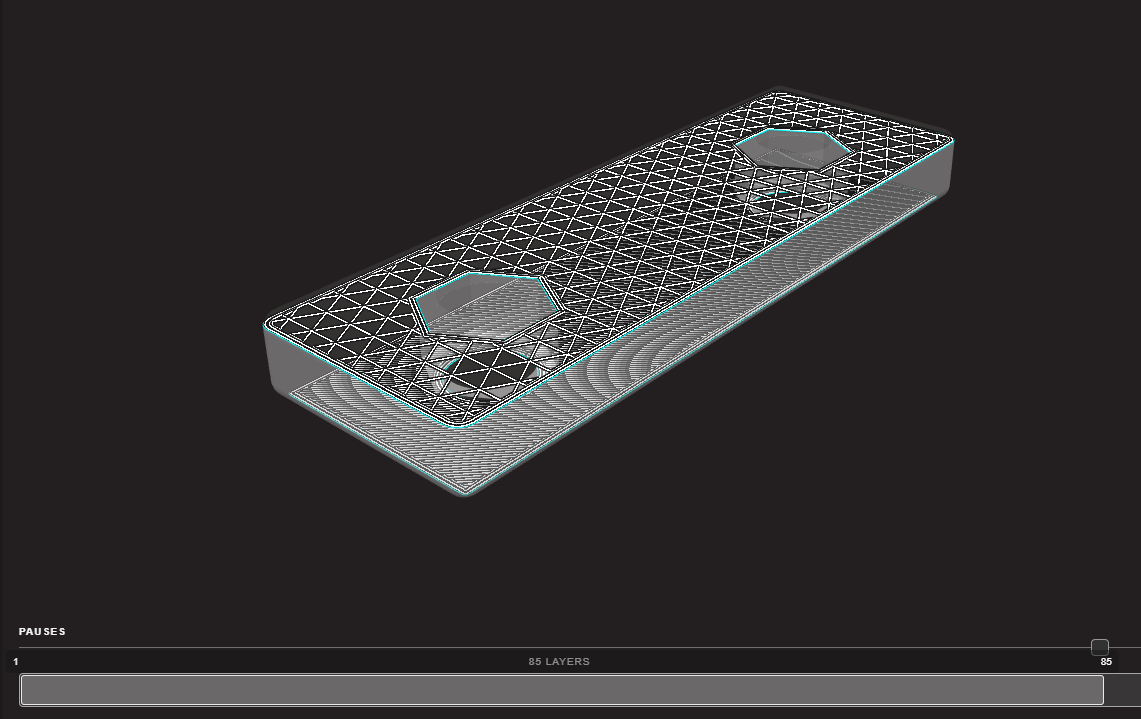Click the middle of the layer slider track
The width and height of the screenshot is (1141, 719).
(x=560, y=648)
